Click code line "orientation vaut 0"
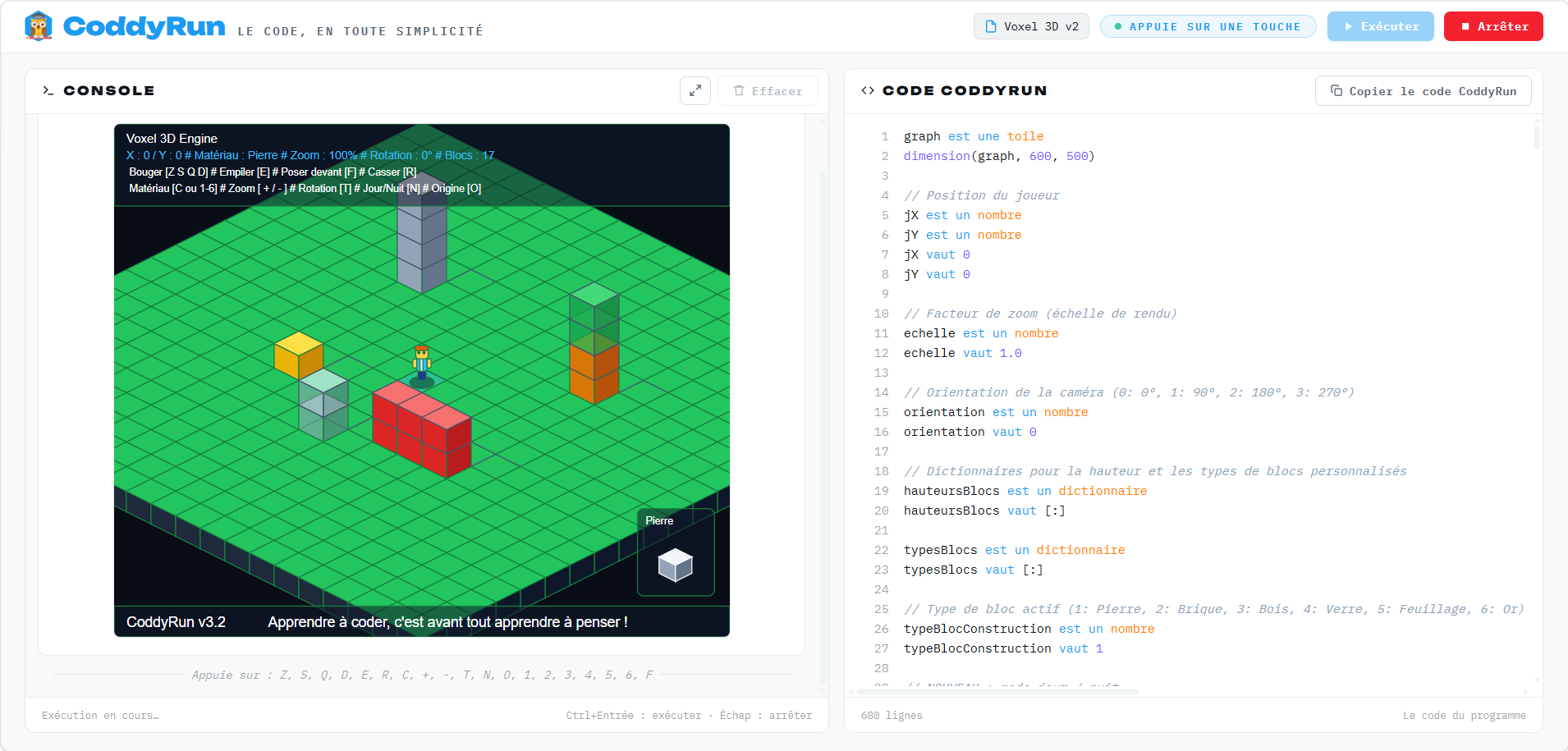This screenshot has height=751, width=1568. [970, 432]
